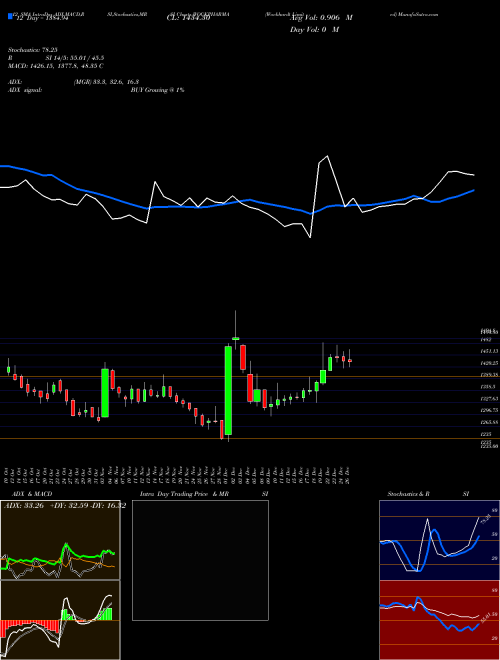
Task: Click the MACD values line
Action: 56,66
